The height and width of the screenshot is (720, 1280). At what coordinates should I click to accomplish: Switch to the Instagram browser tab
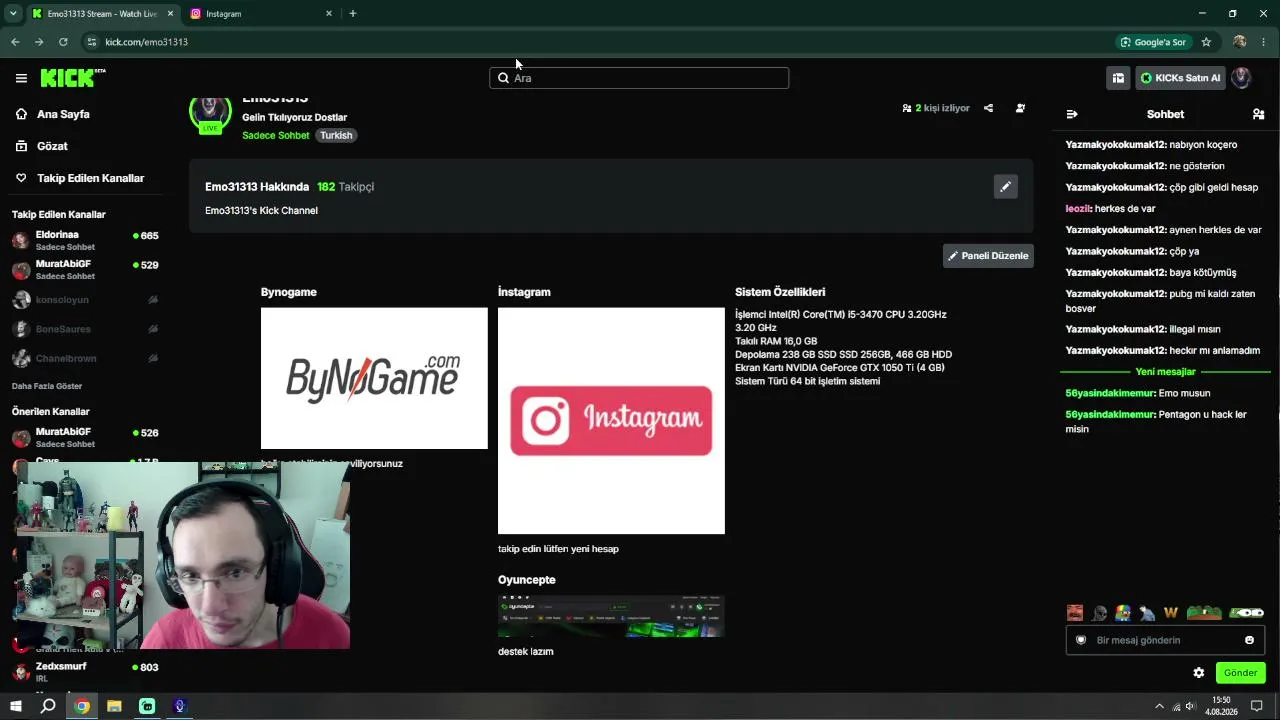pyautogui.click(x=260, y=14)
